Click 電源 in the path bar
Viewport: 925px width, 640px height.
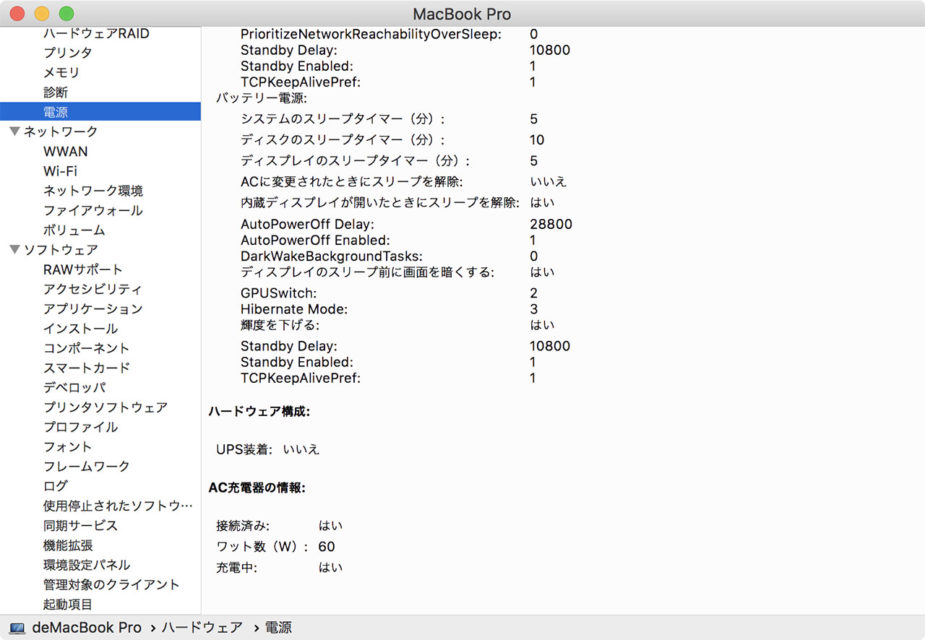tap(278, 628)
